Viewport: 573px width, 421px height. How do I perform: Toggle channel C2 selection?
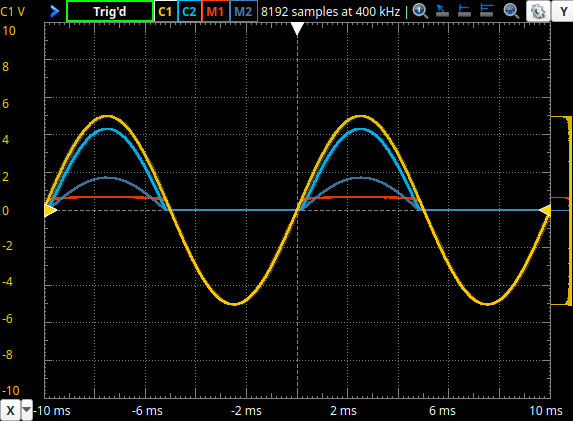(189, 12)
